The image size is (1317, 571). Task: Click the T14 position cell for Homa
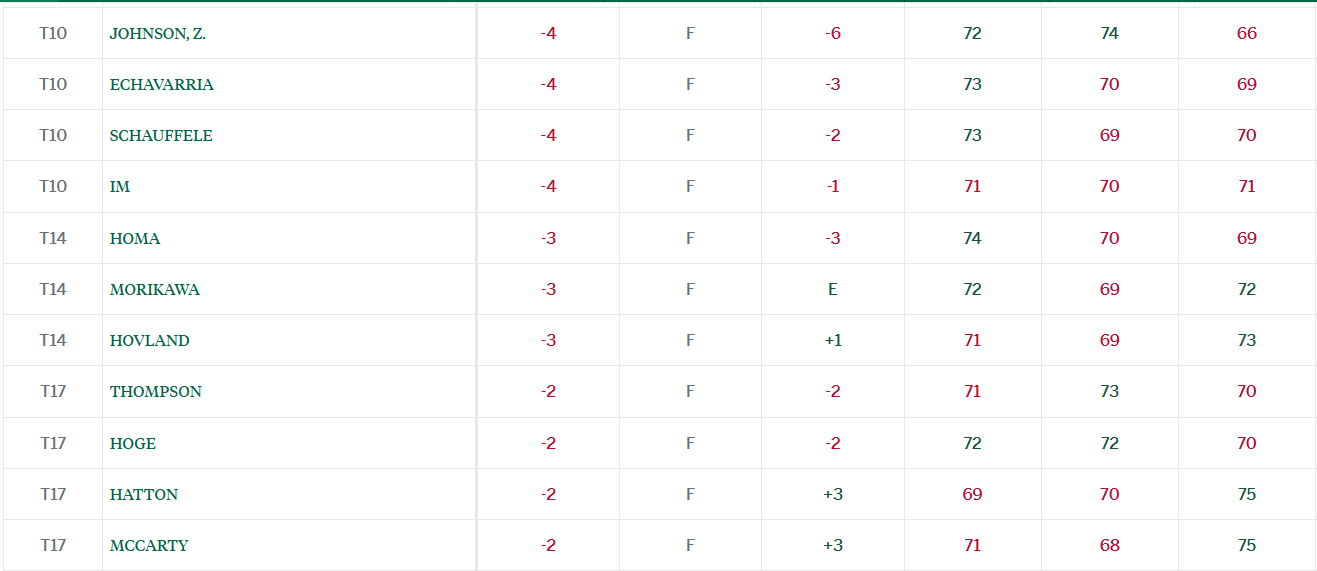tap(53, 238)
